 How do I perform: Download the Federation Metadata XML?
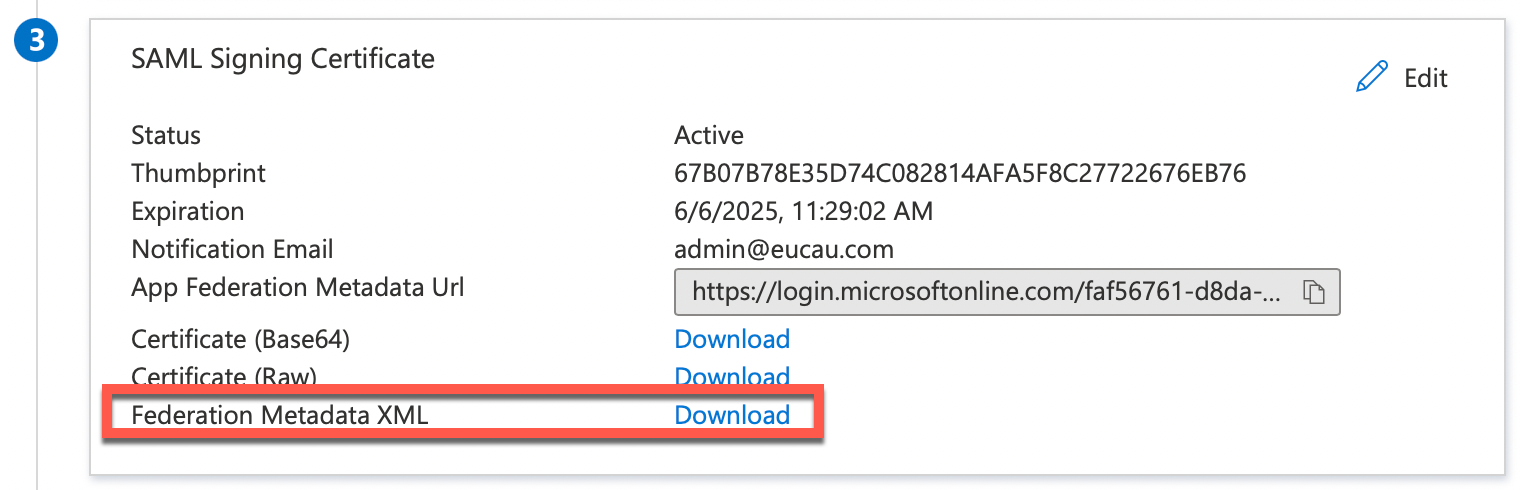click(x=732, y=414)
